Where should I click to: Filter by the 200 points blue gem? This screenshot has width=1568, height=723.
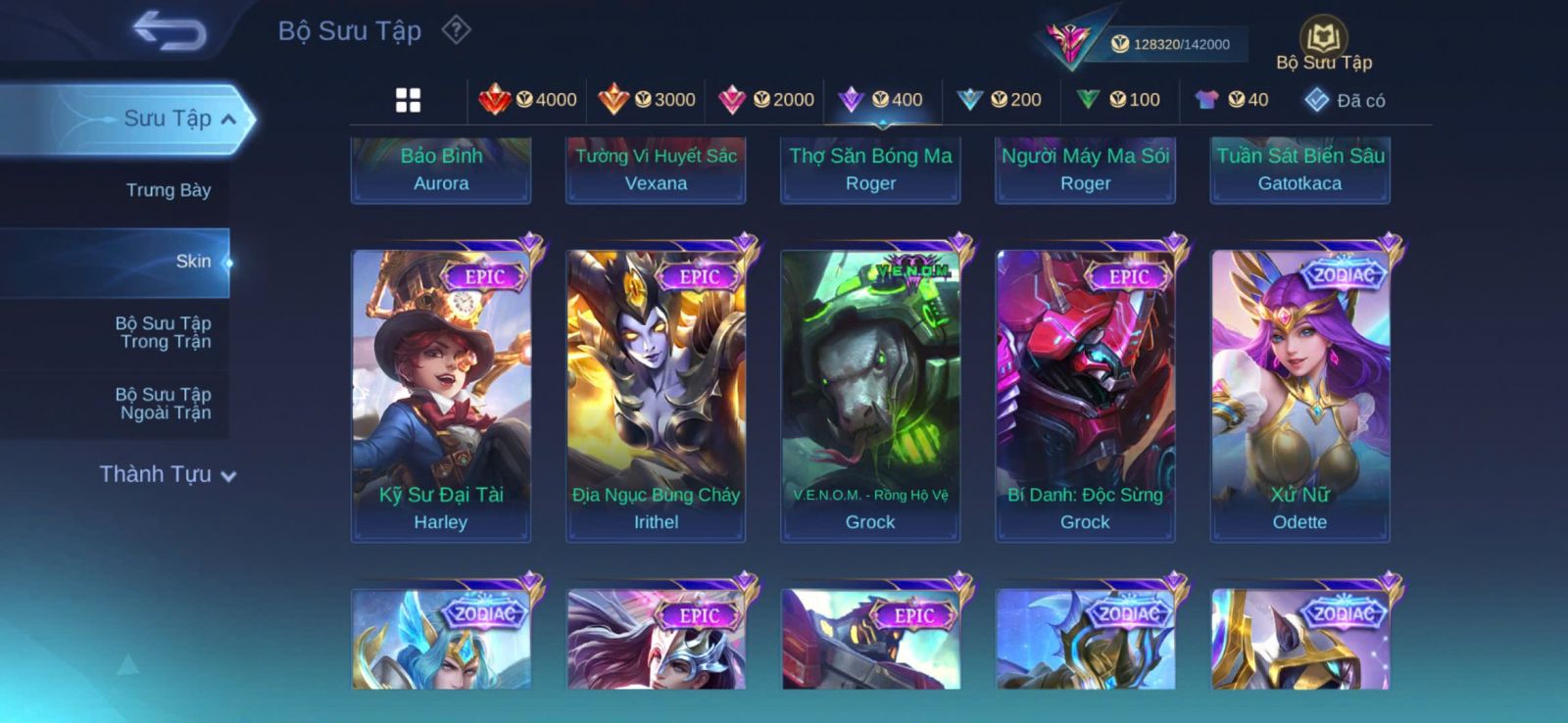(x=999, y=99)
